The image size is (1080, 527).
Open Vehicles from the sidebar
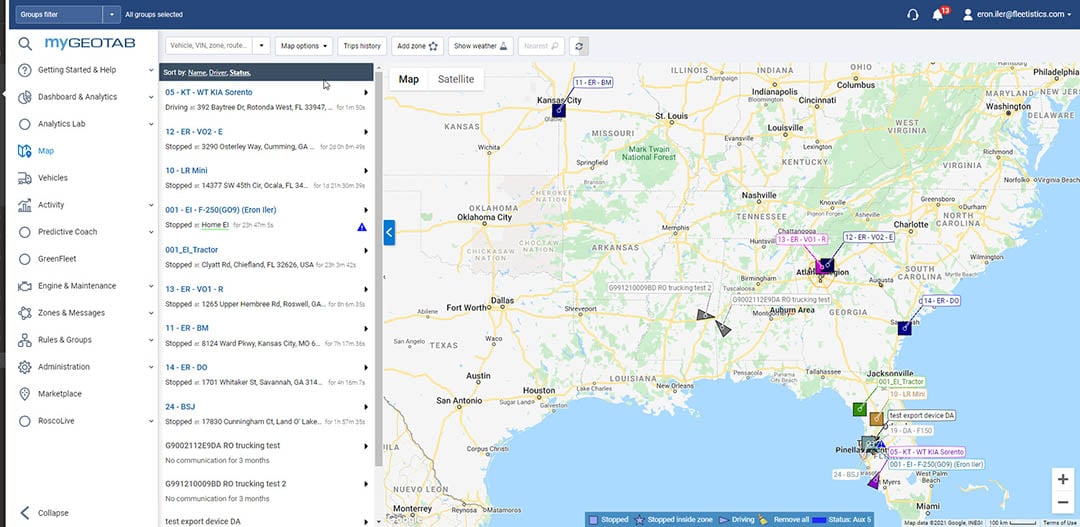52,178
